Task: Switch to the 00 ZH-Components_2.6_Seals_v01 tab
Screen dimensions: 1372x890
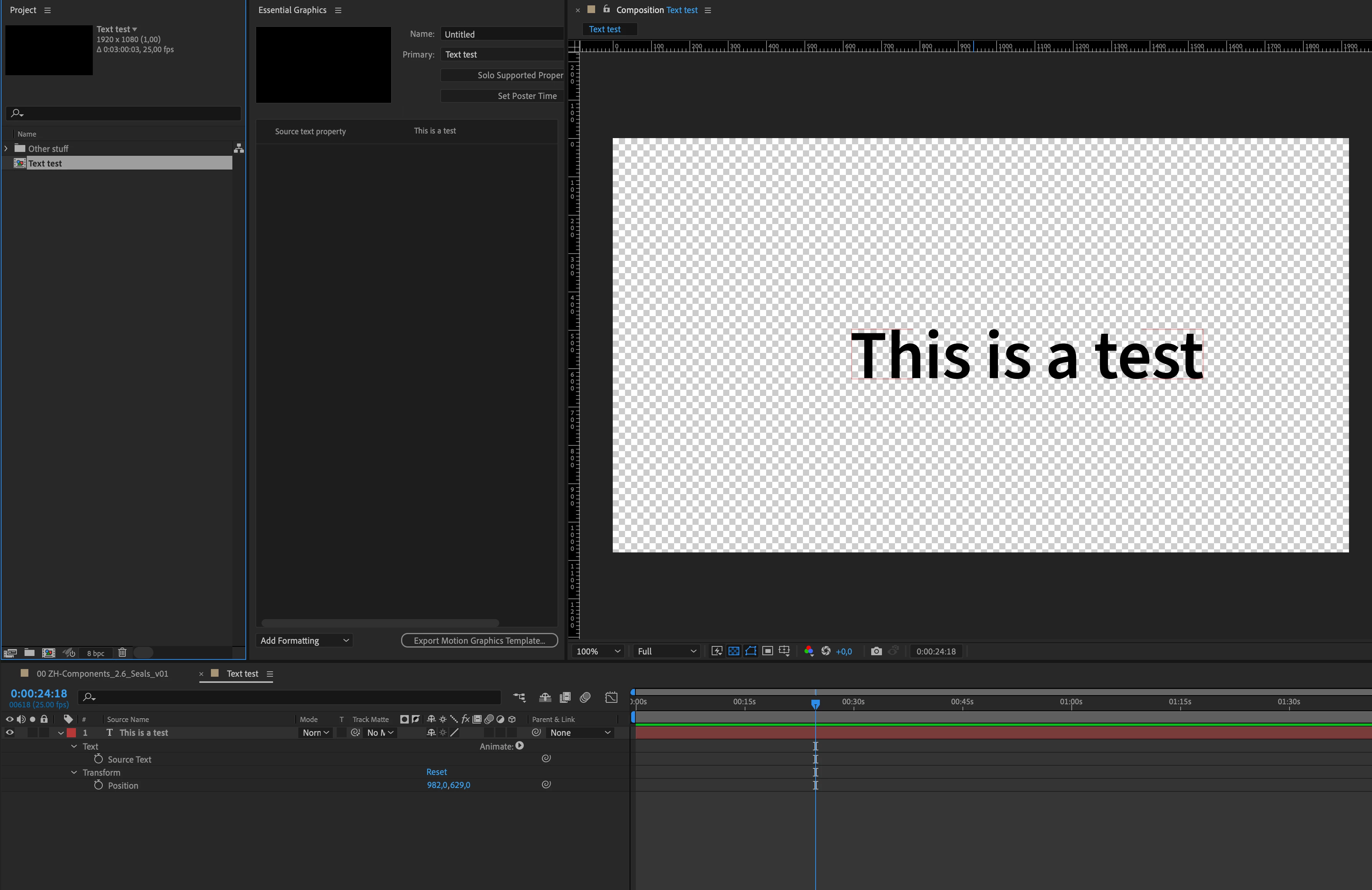Action: 102,674
